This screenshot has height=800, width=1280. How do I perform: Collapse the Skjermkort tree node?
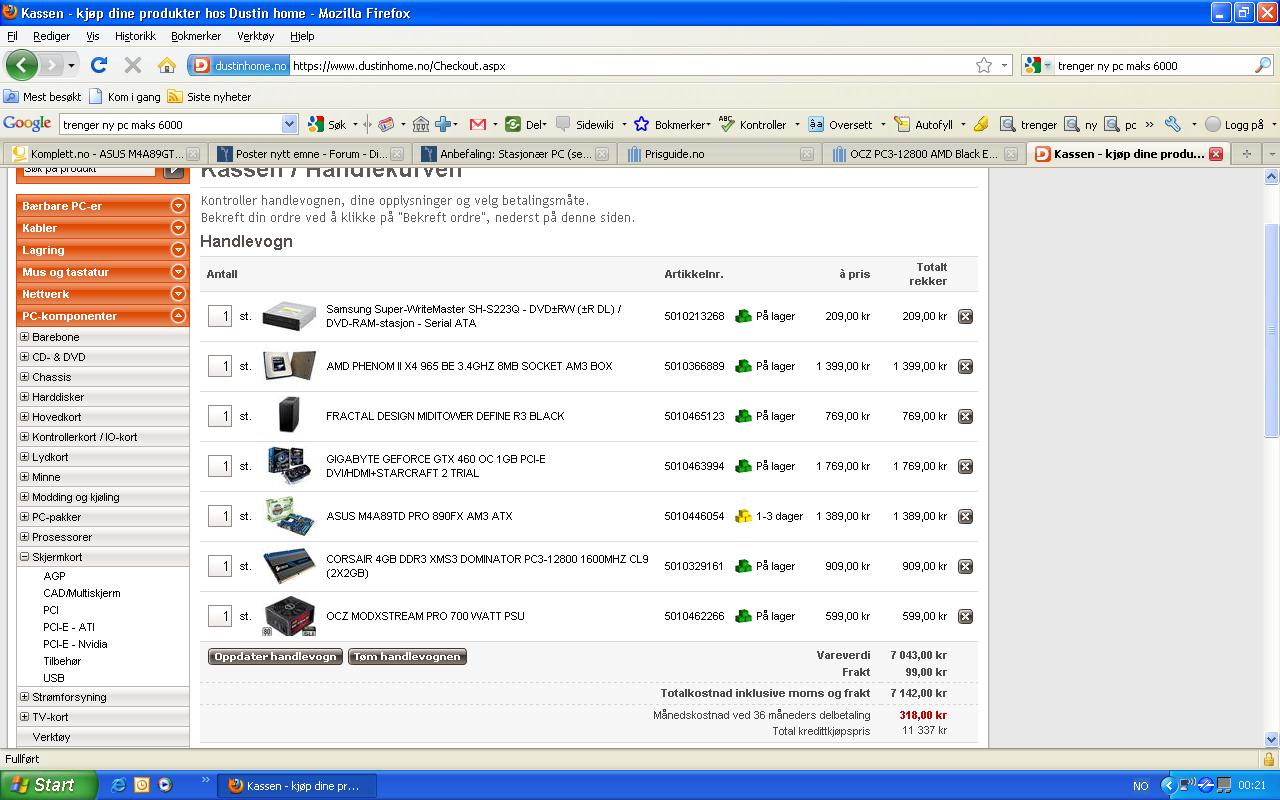pyautogui.click(x=25, y=557)
